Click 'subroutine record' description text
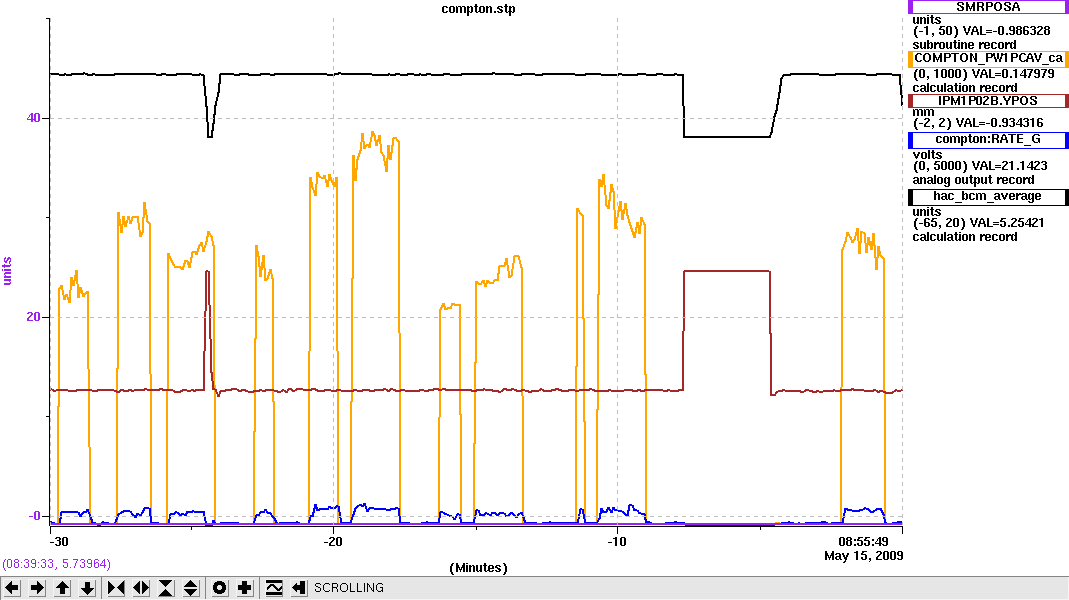Image resolution: width=1069 pixels, height=600 pixels. coord(964,45)
